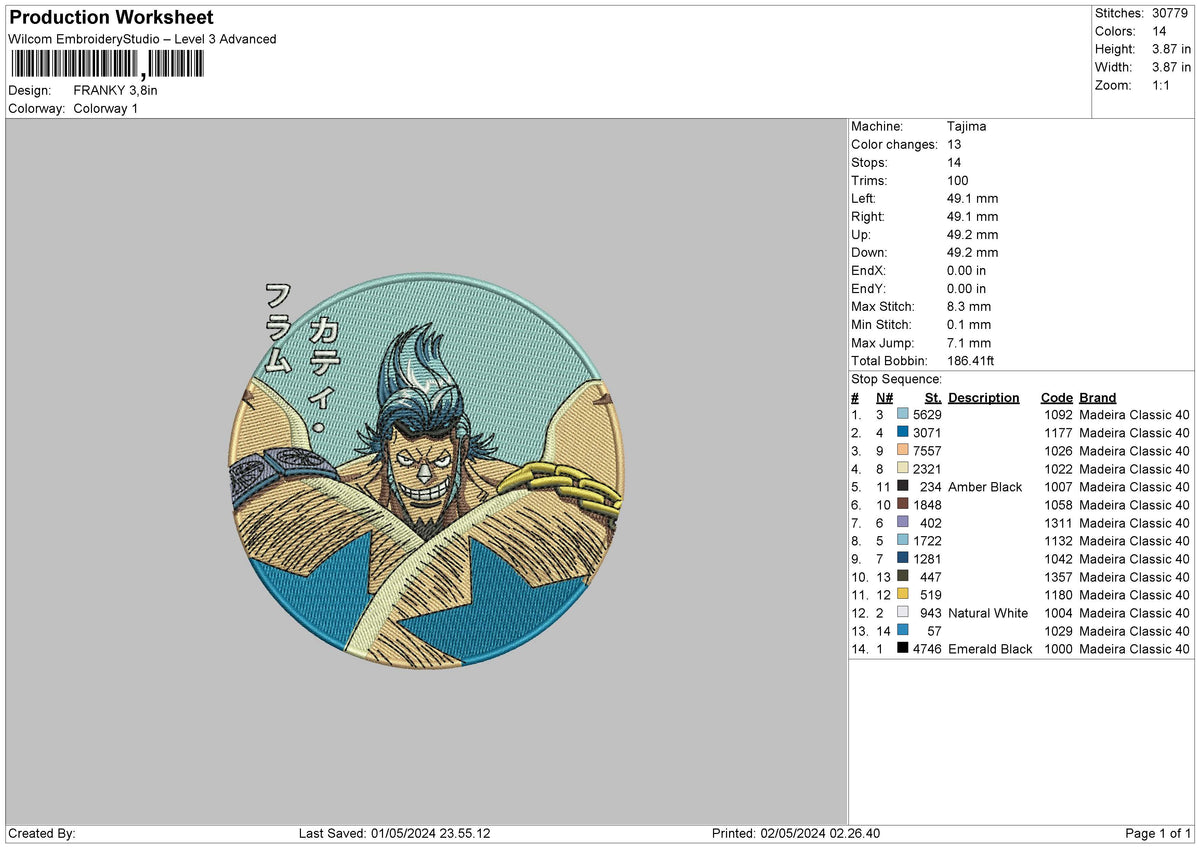Click the teal blue swatch for stop 2
The image size is (1200, 848).
click(903, 432)
